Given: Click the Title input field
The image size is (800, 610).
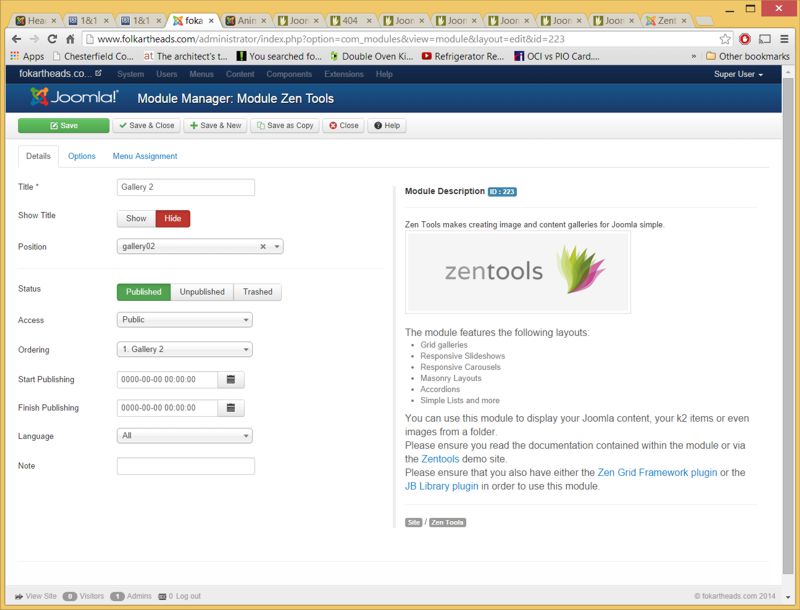Looking at the screenshot, I should pyautogui.click(x=186, y=187).
